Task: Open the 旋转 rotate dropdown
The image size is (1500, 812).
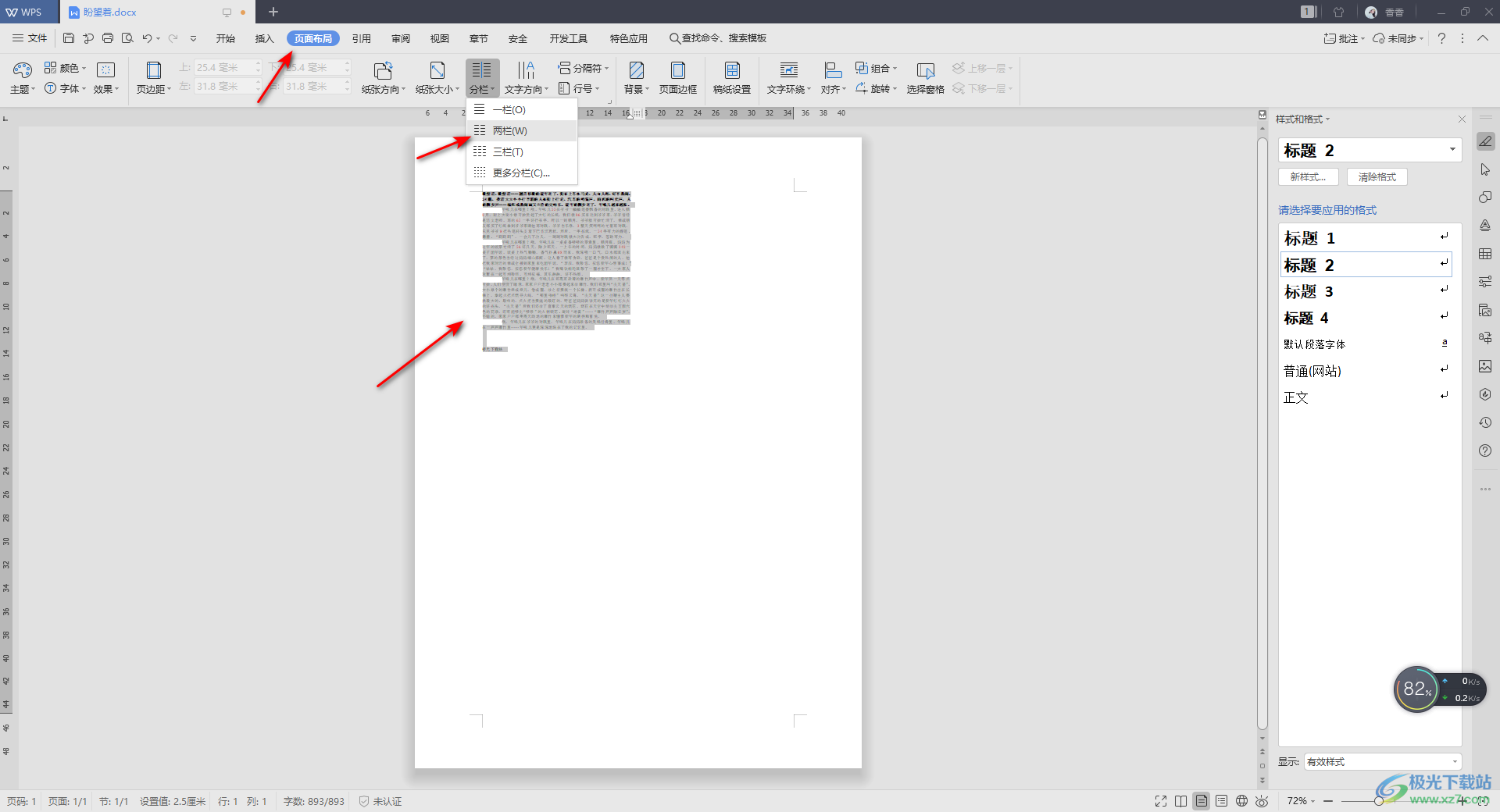Action: point(876,88)
